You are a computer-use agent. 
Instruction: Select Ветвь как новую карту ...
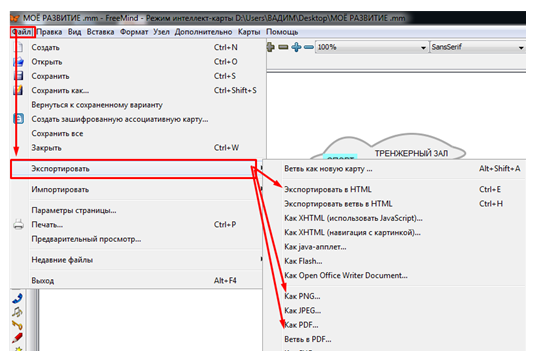pyautogui.click(x=395, y=169)
